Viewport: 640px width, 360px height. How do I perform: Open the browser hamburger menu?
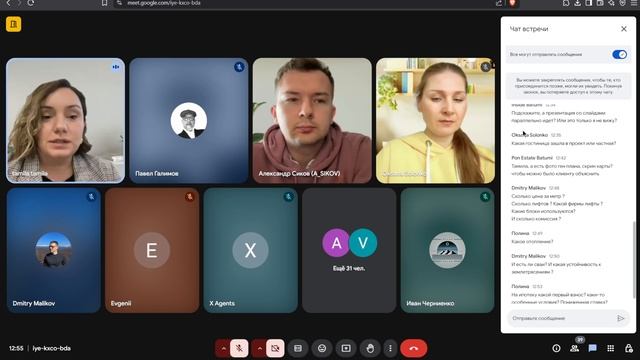point(634,3)
